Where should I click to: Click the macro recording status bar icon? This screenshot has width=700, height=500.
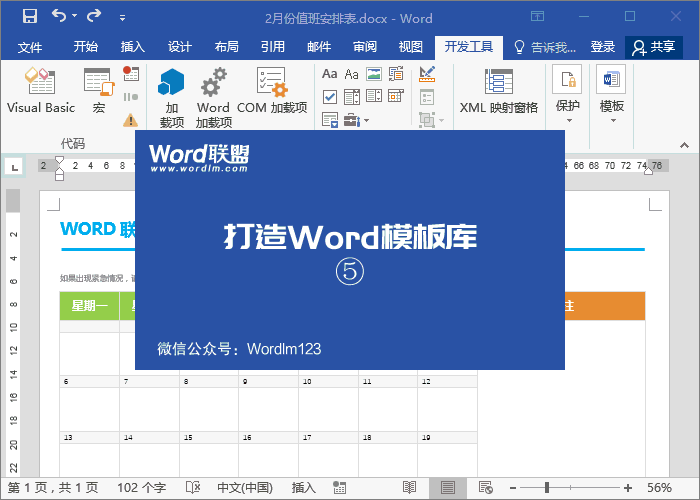coord(339,488)
